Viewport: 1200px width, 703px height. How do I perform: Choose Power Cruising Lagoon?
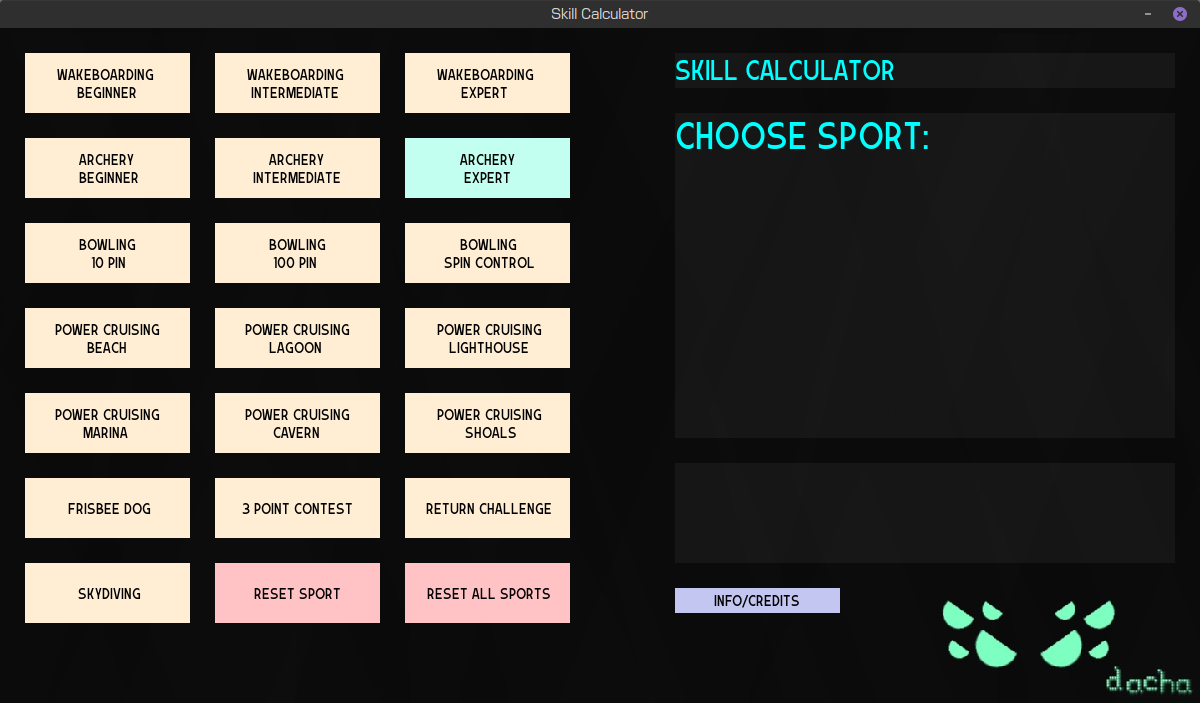coord(297,338)
